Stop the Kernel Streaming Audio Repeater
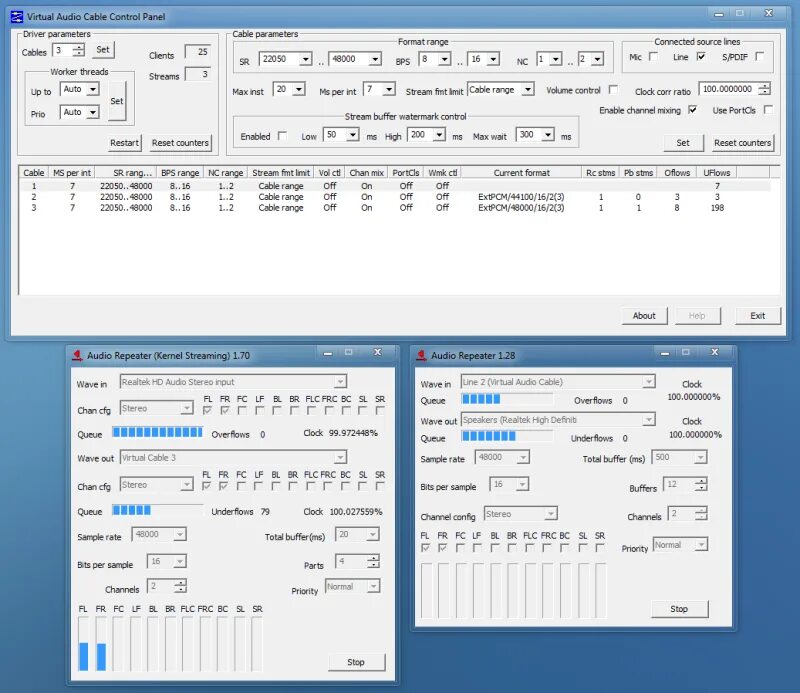 point(356,662)
